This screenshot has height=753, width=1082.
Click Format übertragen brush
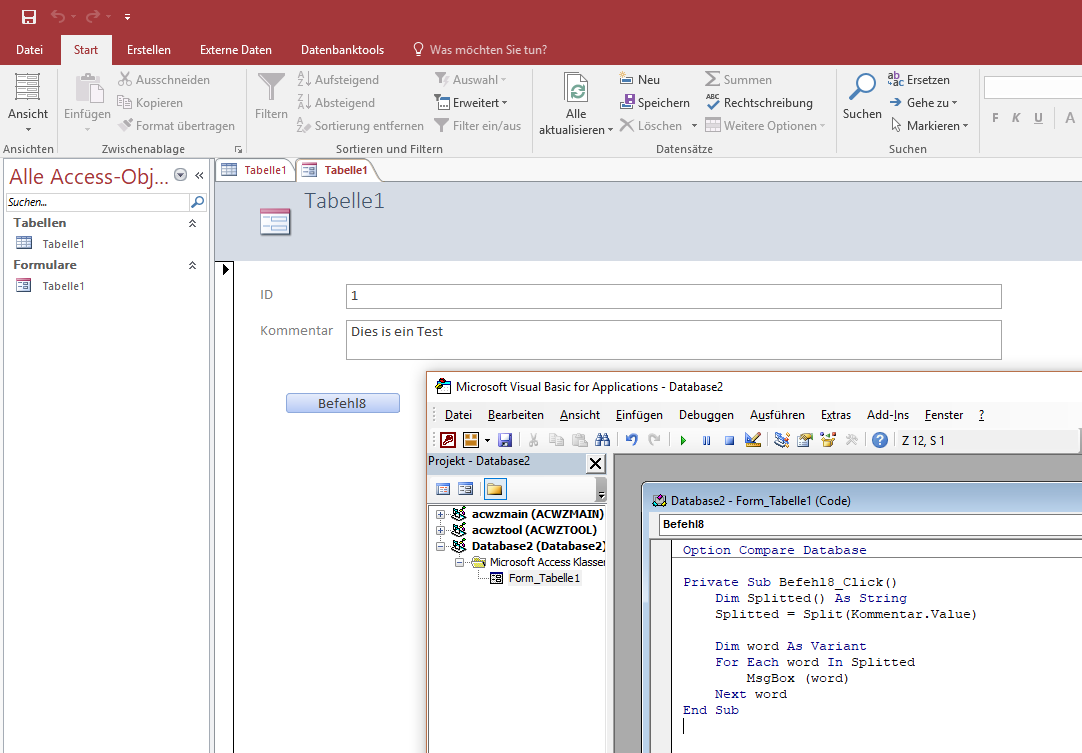pyautogui.click(x=177, y=126)
